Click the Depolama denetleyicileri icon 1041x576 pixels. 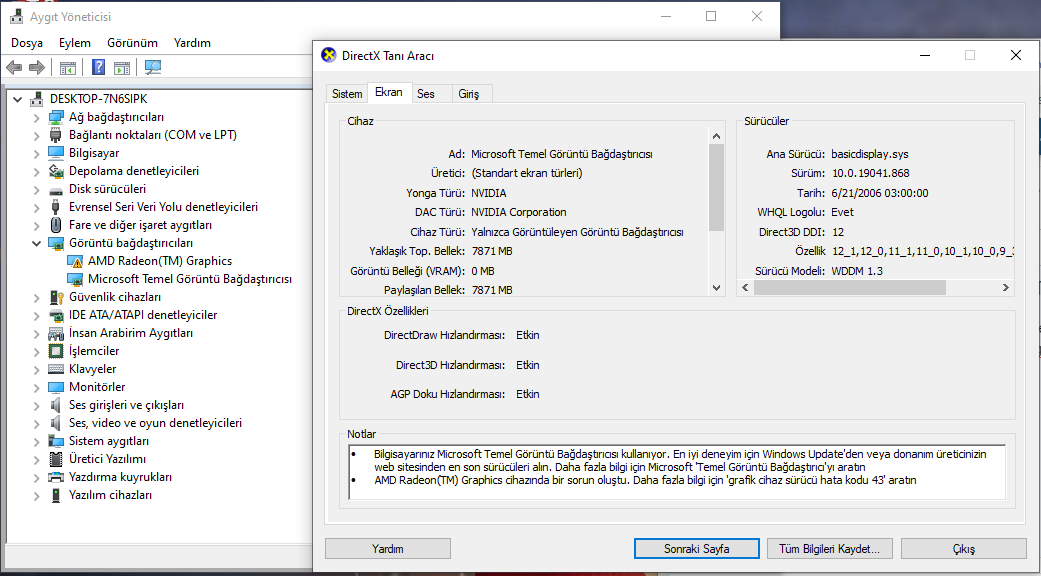click(x=56, y=171)
